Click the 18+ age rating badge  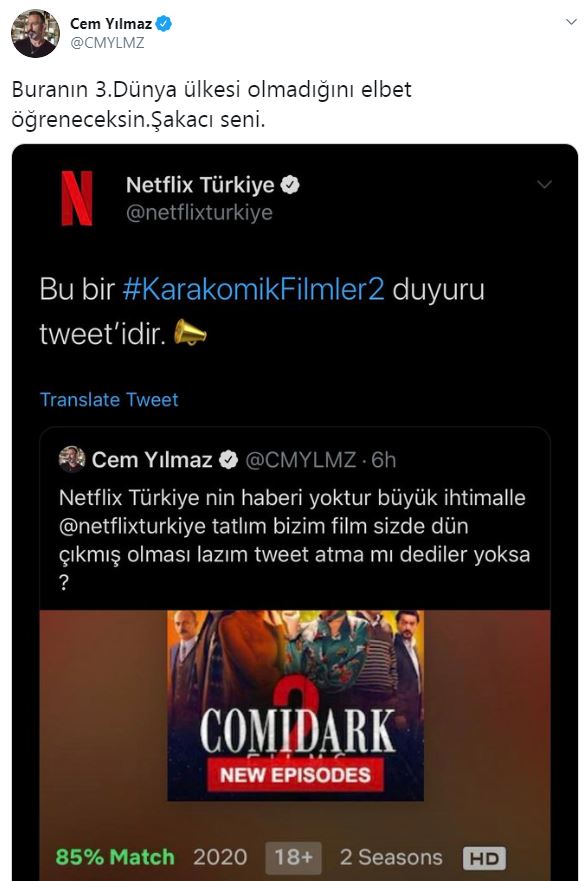pyautogui.click(x=293, y=857)
